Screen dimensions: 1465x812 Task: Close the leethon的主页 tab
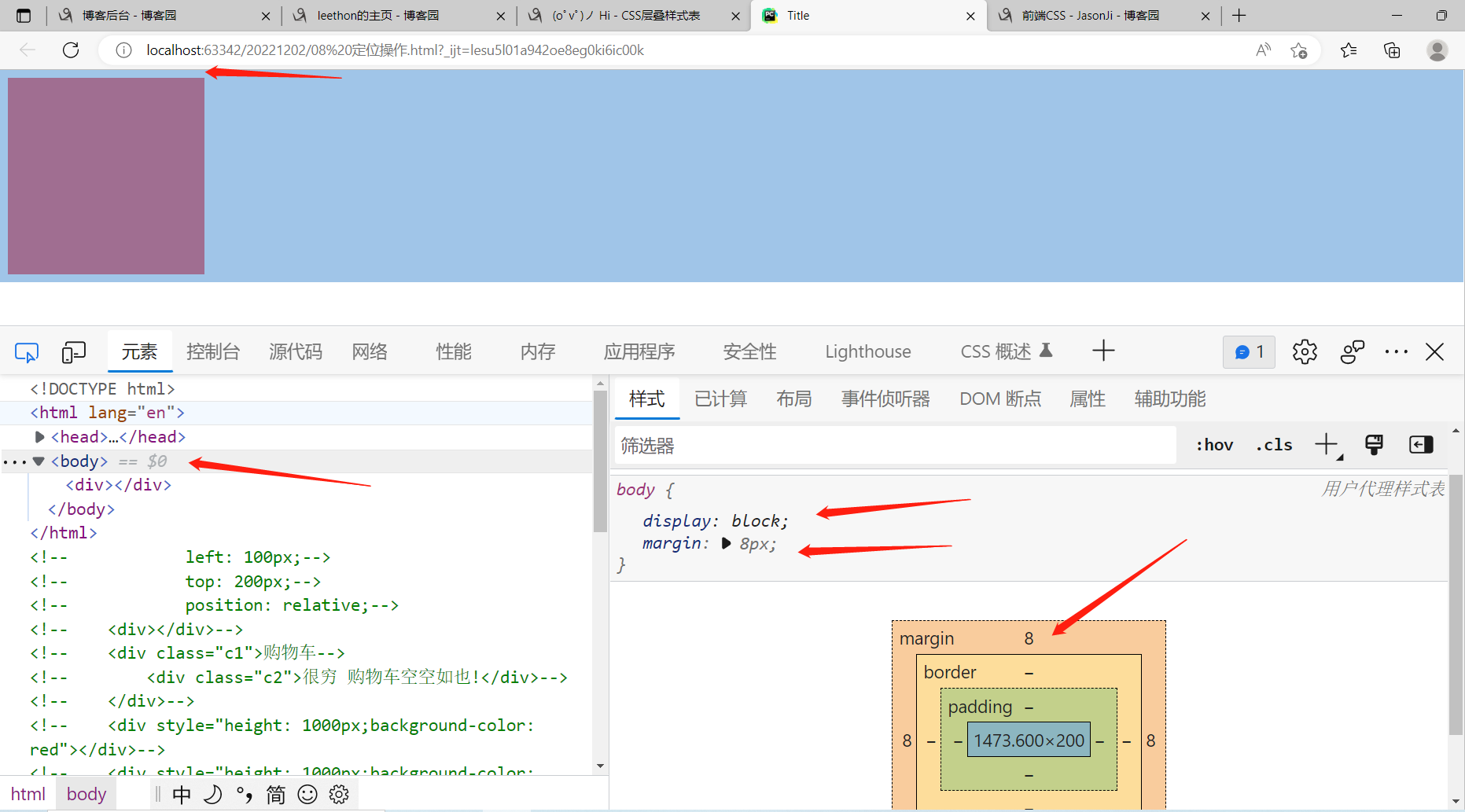pos(501,16)
